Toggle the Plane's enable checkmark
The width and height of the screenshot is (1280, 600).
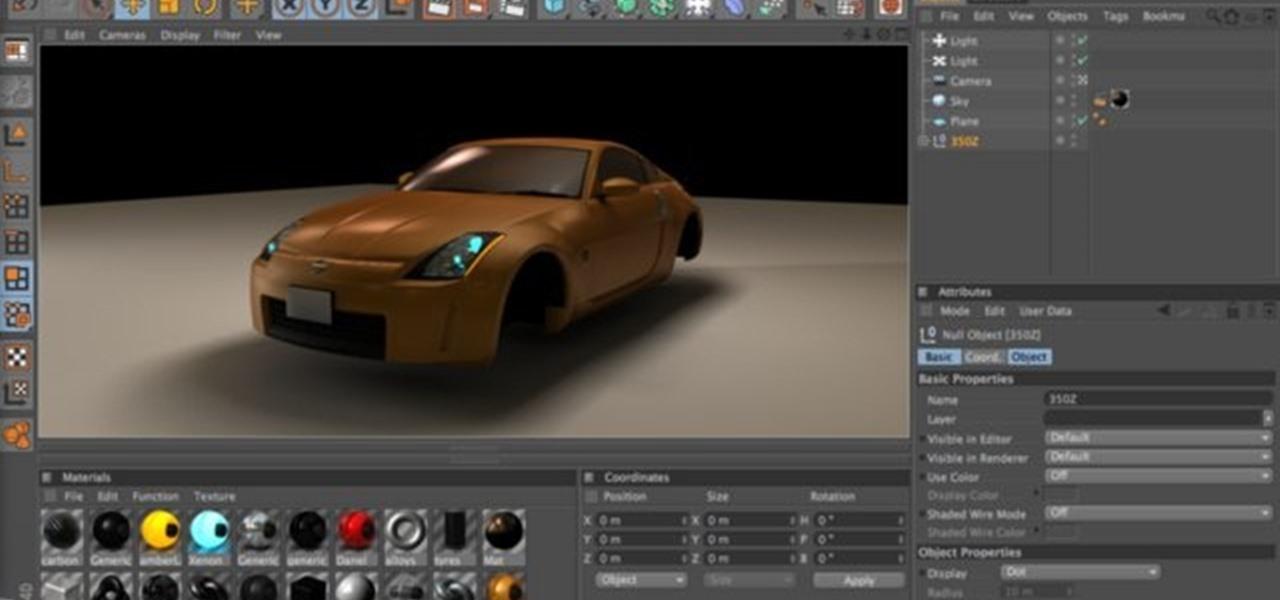[x=1082, y=121]
